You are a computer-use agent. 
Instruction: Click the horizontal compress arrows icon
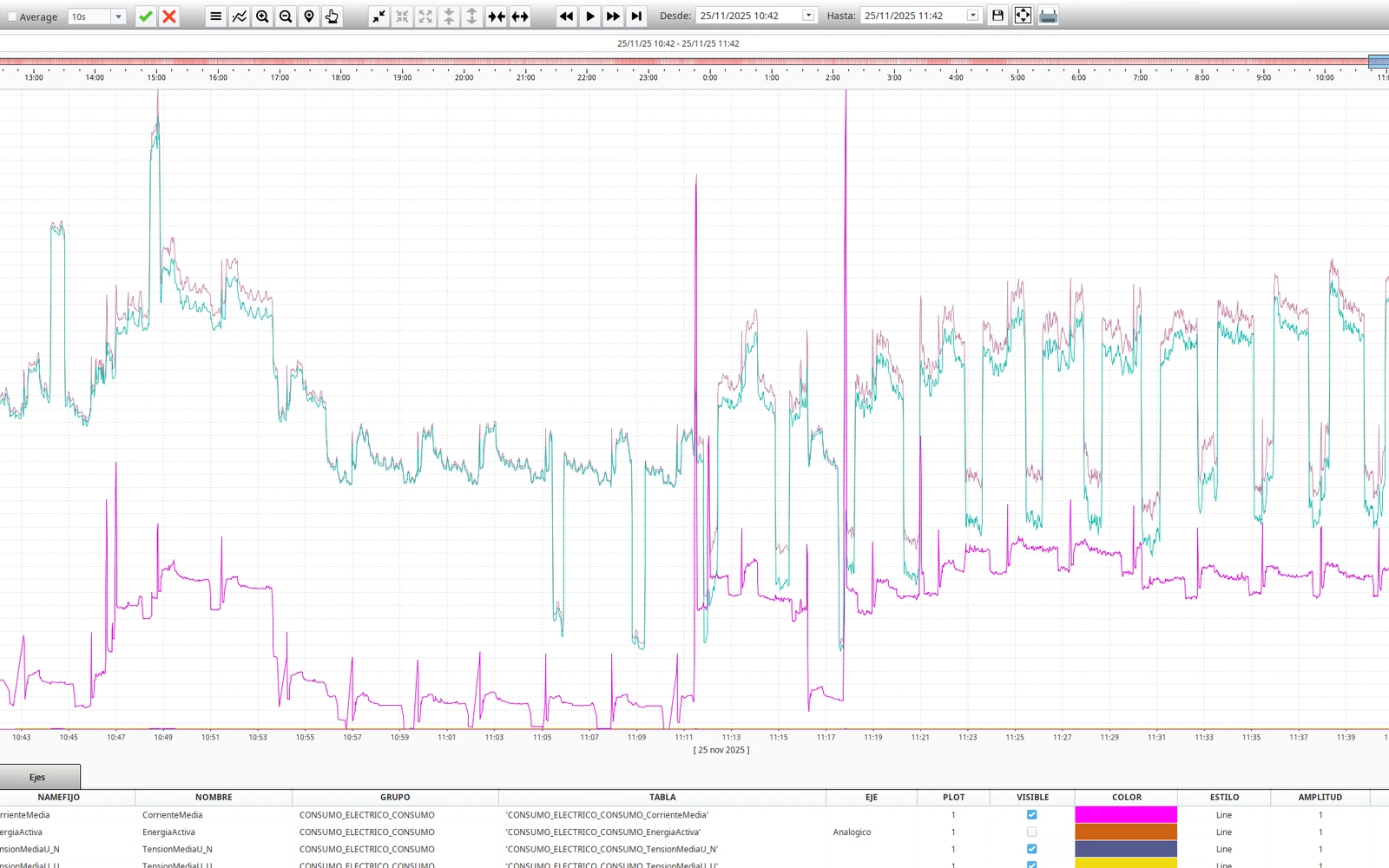[496, 16]
